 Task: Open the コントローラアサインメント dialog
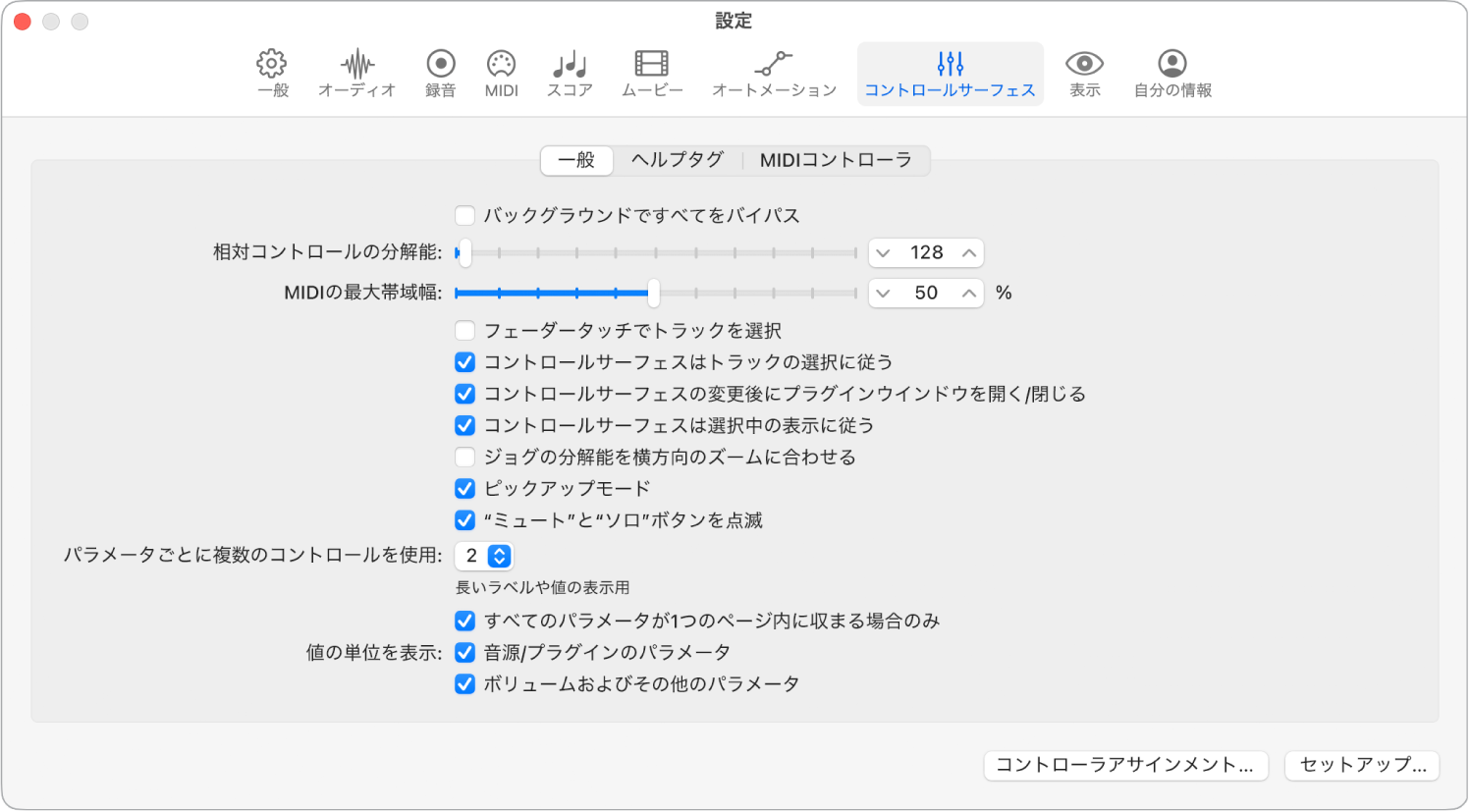coord(1125,766)
